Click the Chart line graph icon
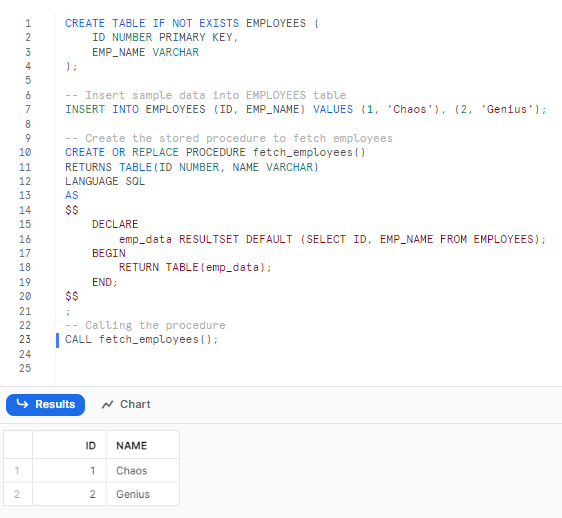The image size is (562, 518). [108, 405]
